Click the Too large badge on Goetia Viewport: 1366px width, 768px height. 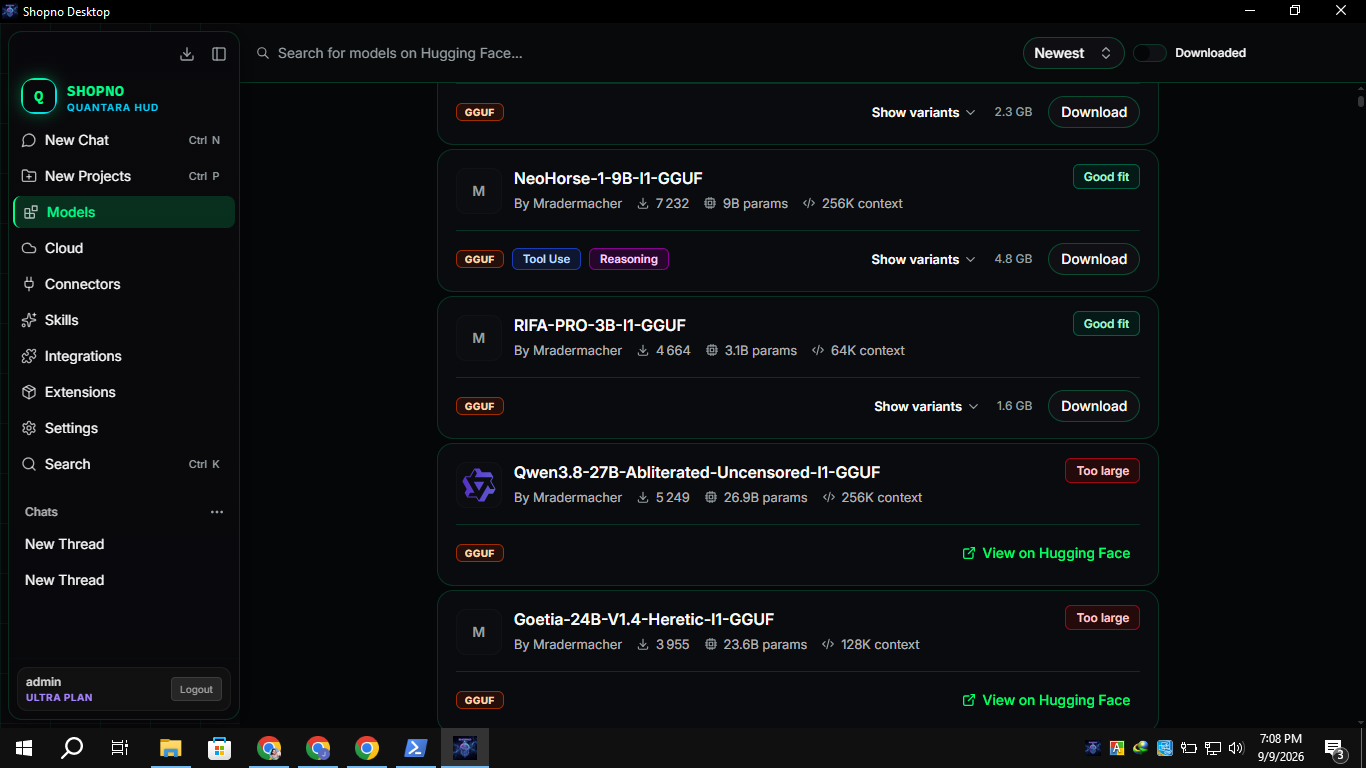tap(1102, 618)
